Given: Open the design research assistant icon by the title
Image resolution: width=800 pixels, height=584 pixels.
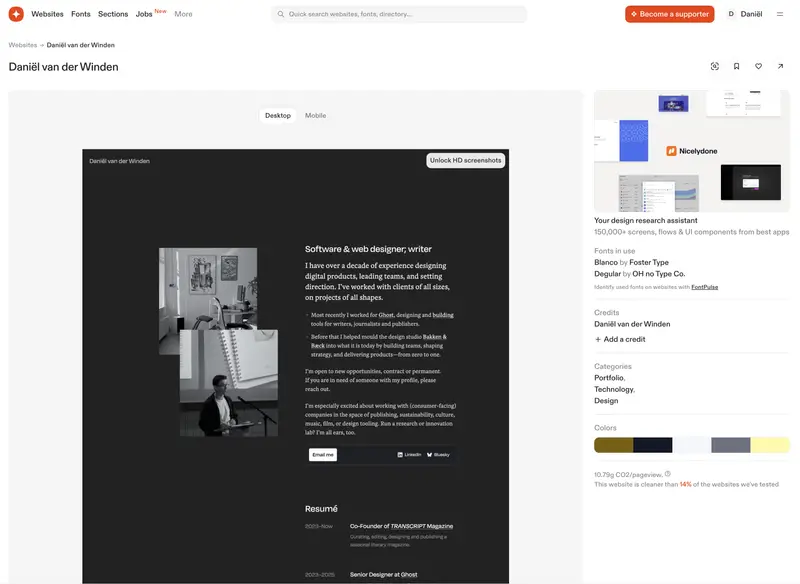Looking at the screenshot, I should click(714, 64).
